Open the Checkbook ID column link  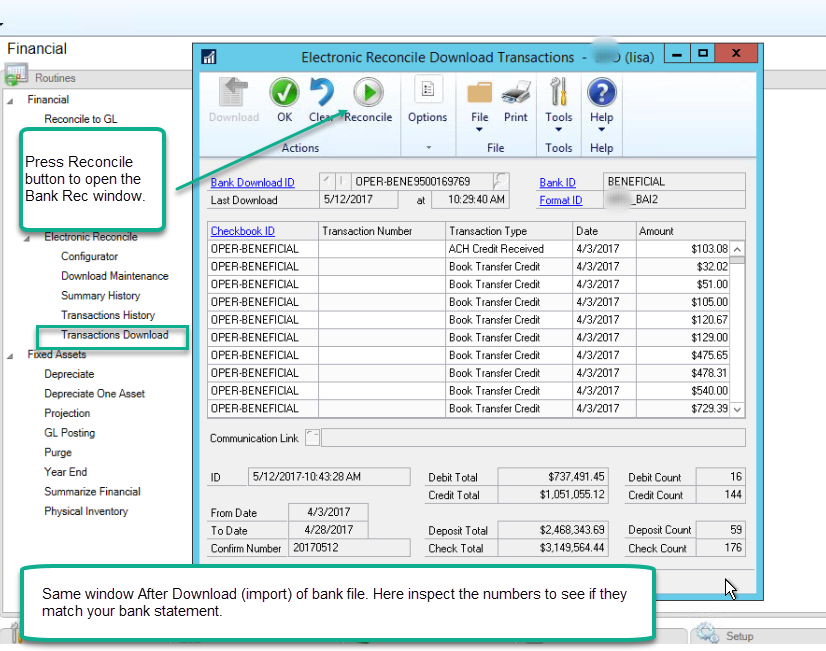247,231
